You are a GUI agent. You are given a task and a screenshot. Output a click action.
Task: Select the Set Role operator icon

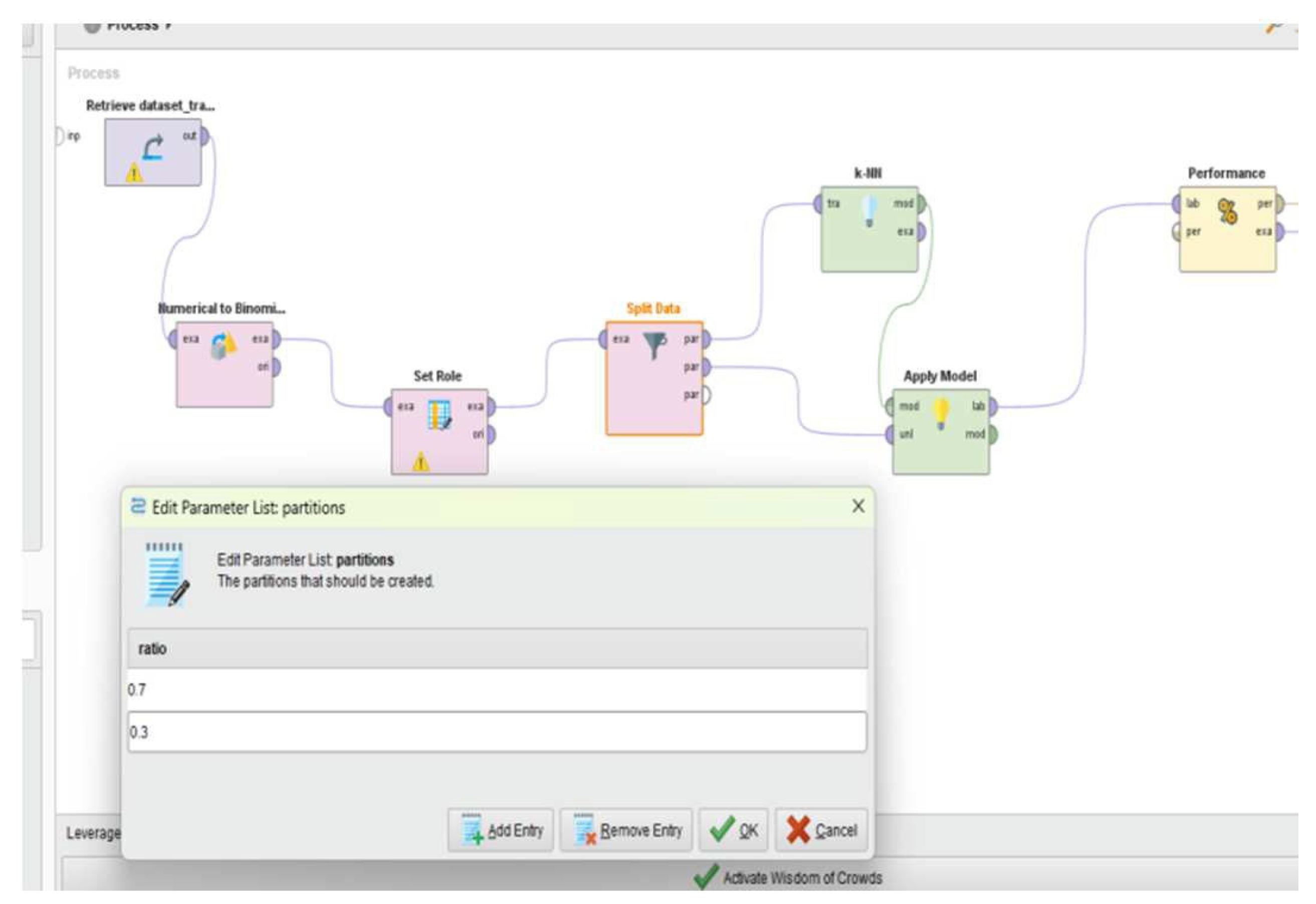439,414
